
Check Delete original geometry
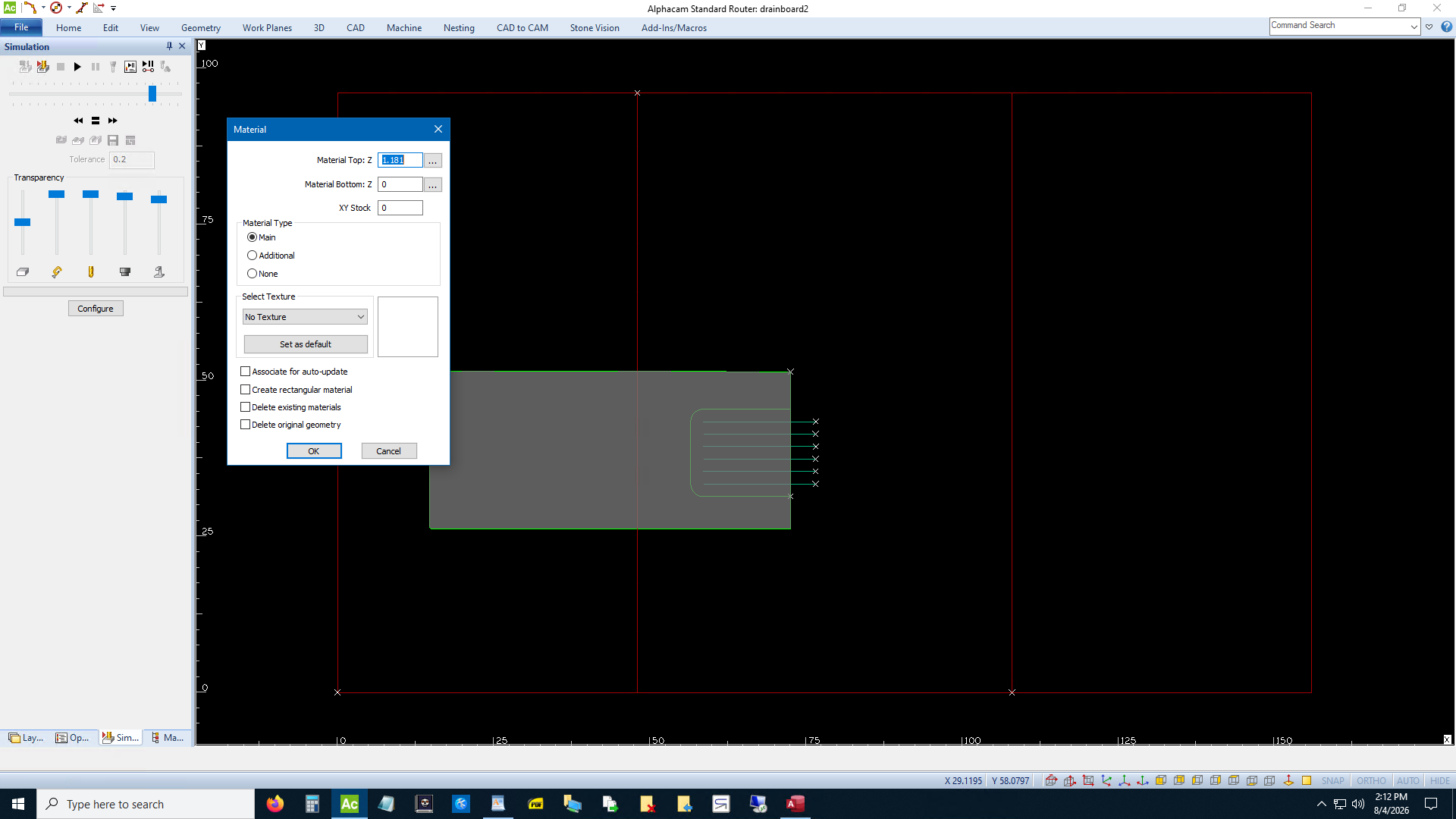(x=290, y=425)
